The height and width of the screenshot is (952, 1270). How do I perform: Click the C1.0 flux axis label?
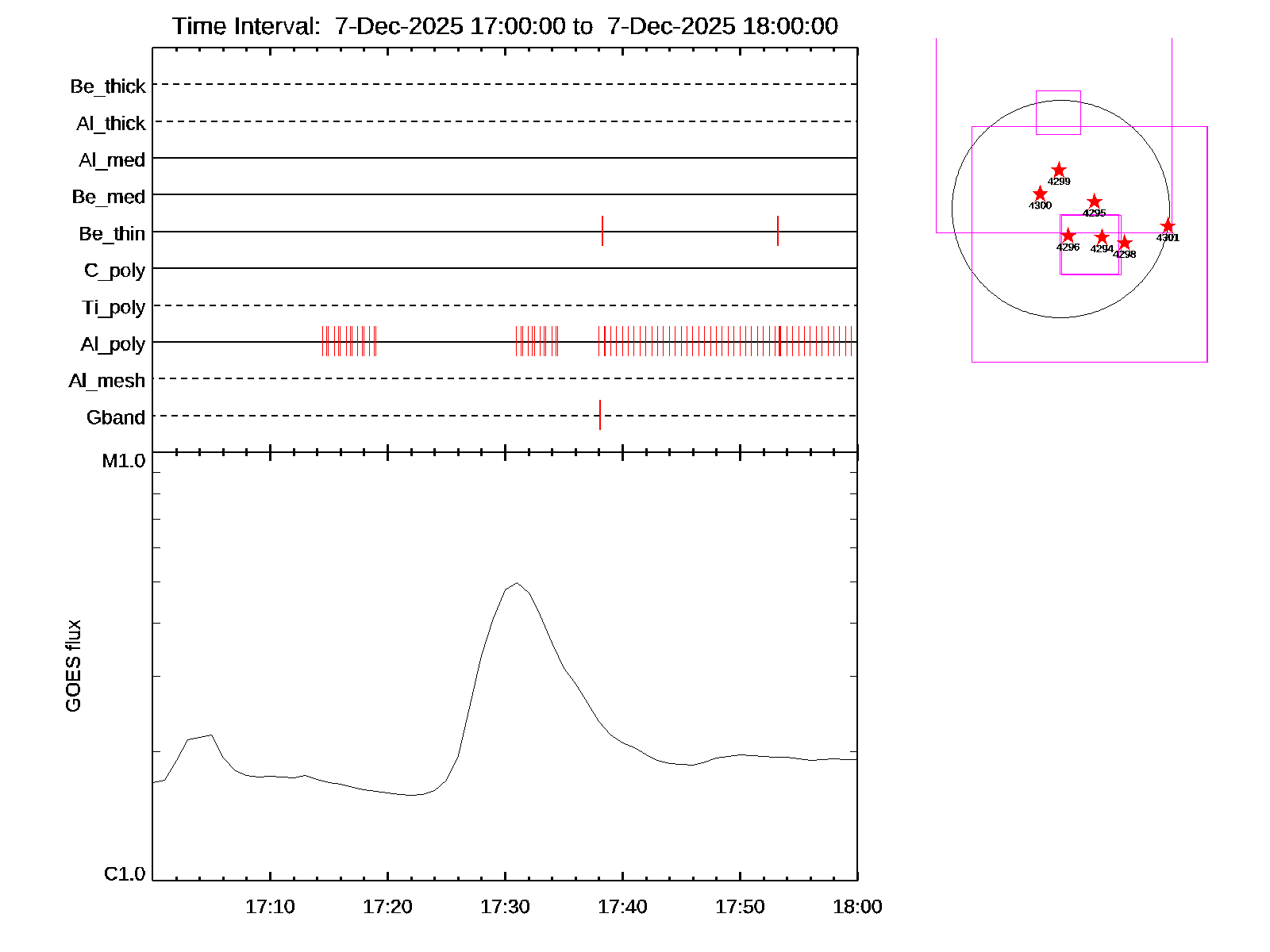(125, 874)
